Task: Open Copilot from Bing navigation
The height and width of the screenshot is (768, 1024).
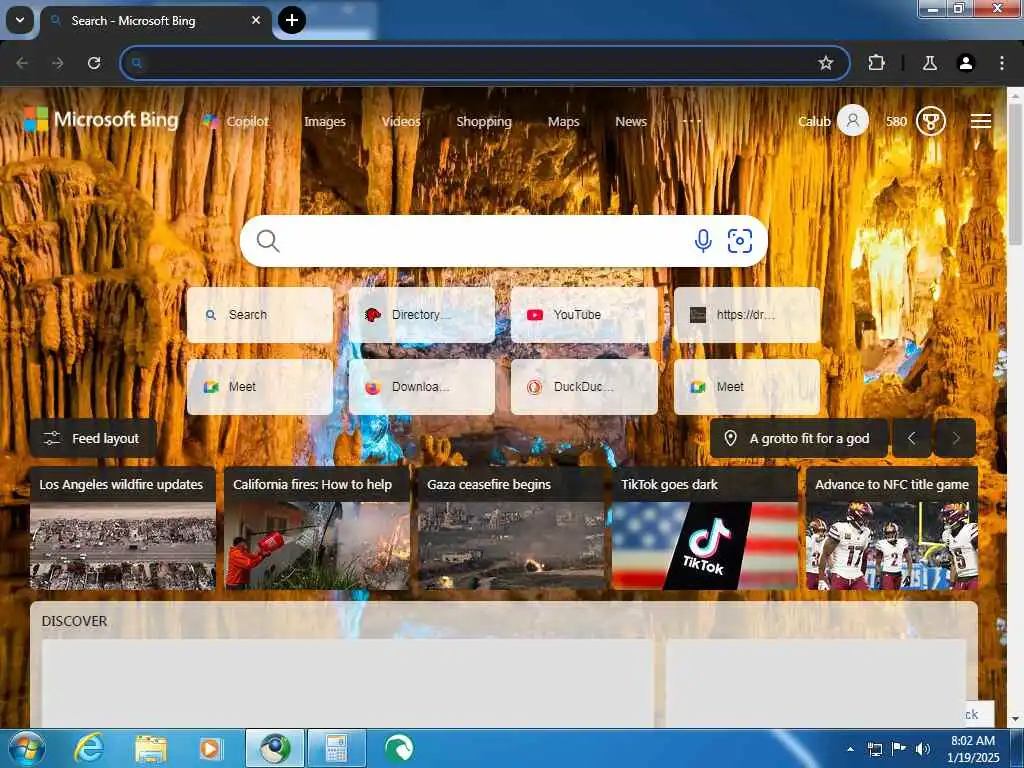Action: tap(236, 121)
